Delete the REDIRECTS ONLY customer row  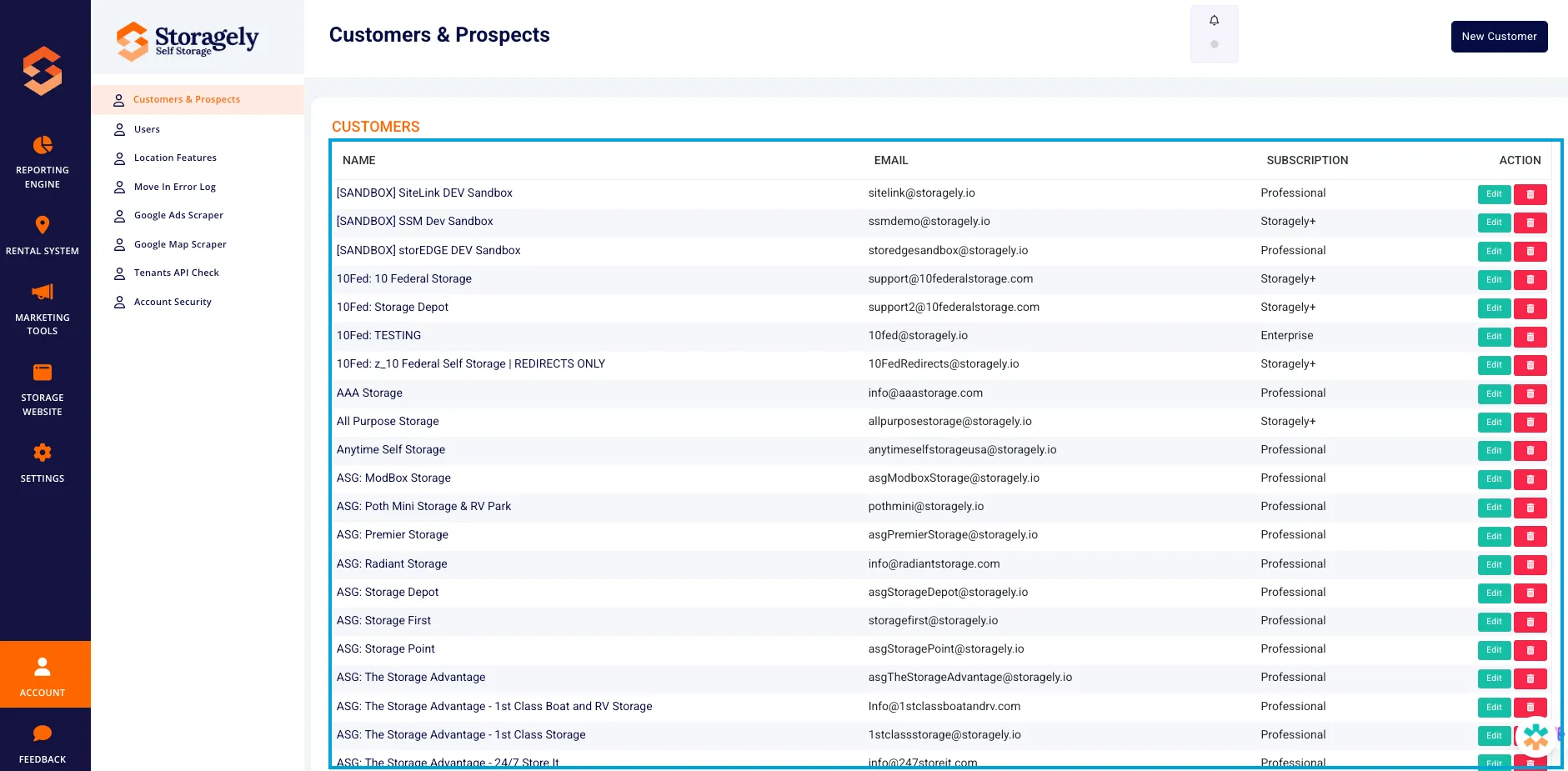[x=1530, y=365]
